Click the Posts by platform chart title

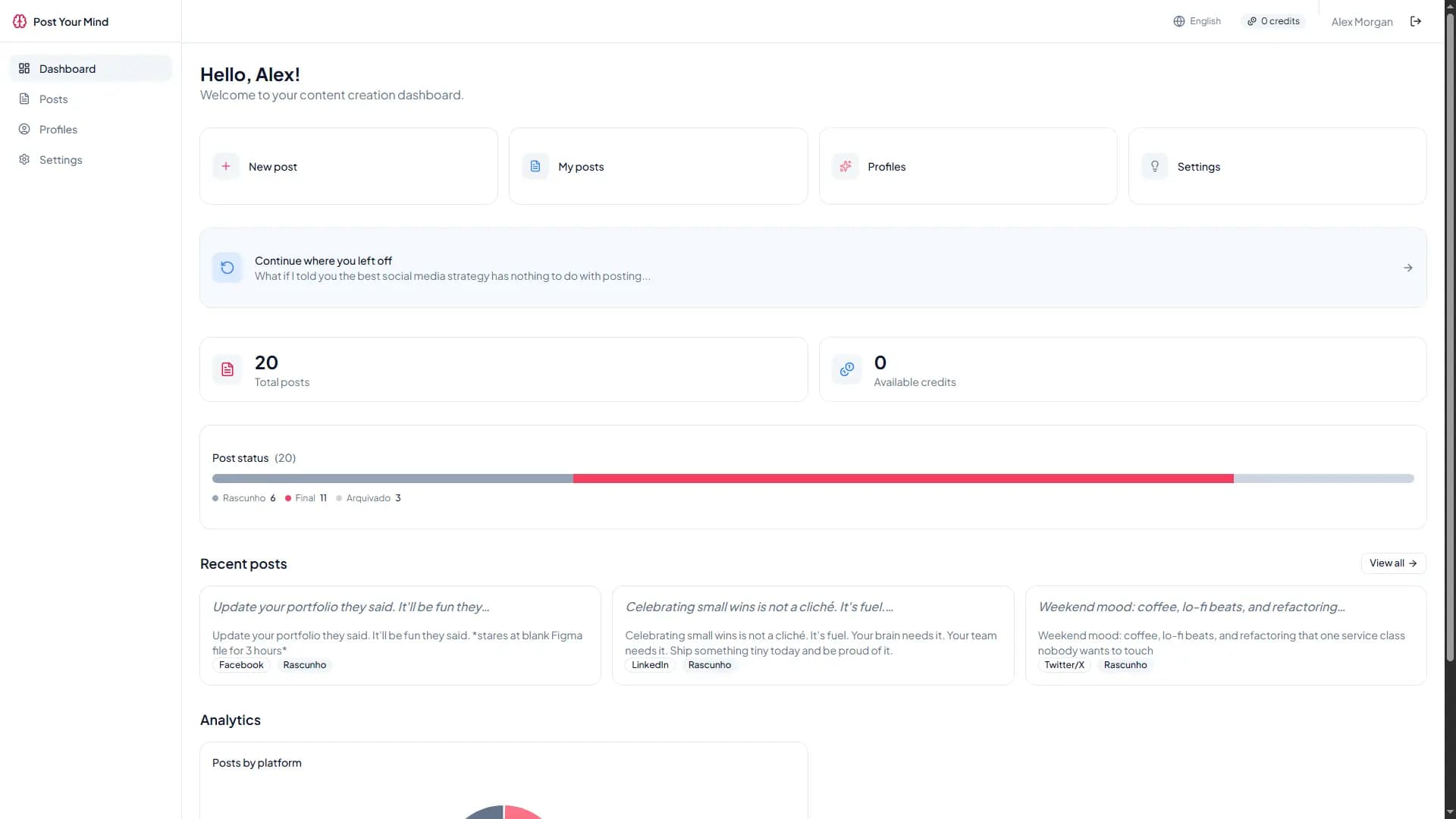click(257, 763)
